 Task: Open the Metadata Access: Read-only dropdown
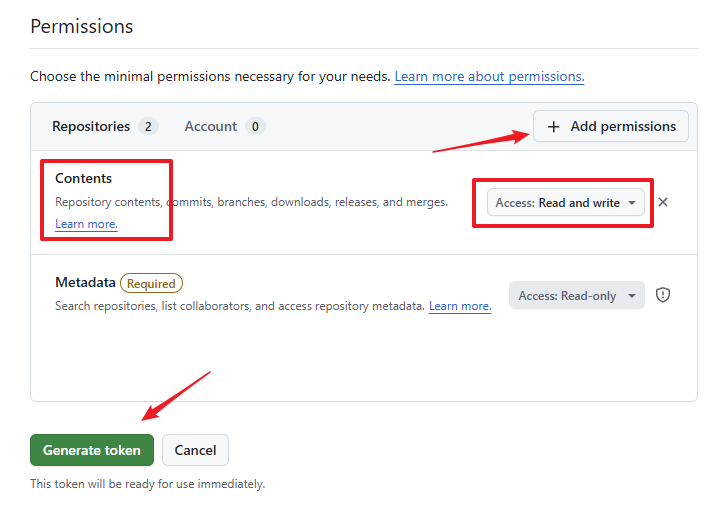576,296
